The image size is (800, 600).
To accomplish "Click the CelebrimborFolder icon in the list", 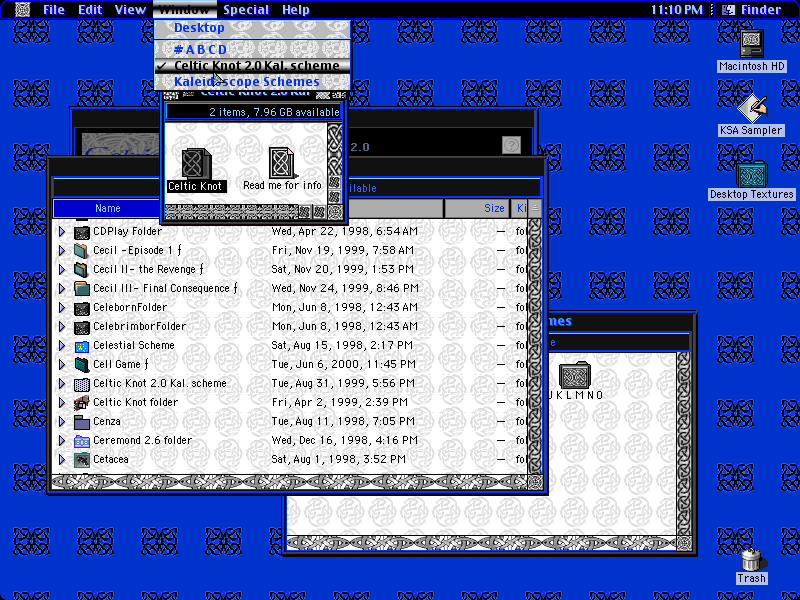I will click(x=82, y=327).
